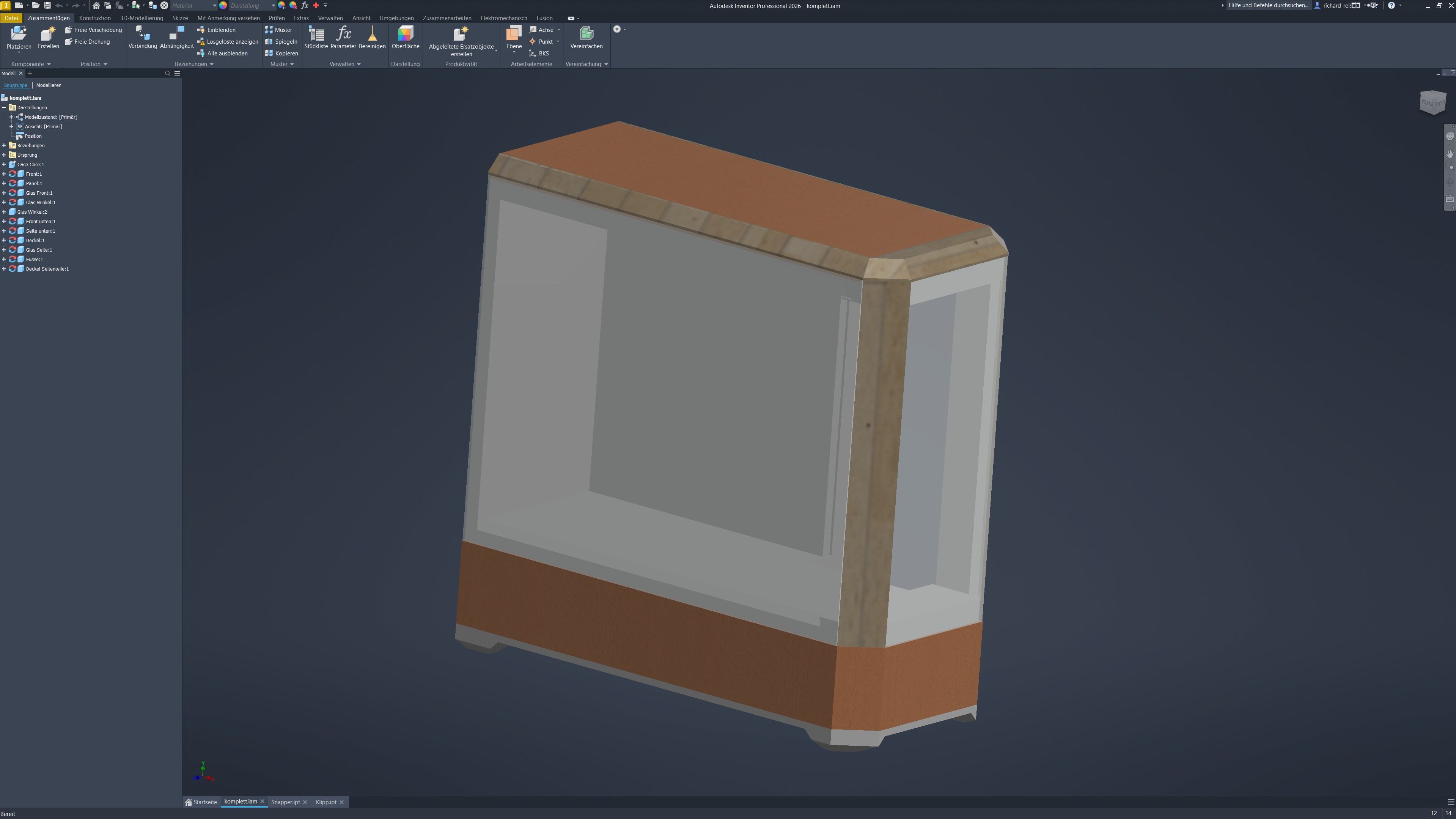
Task: Switch to the Snapper.ipt document tab
Action: (x=285, y=802)
